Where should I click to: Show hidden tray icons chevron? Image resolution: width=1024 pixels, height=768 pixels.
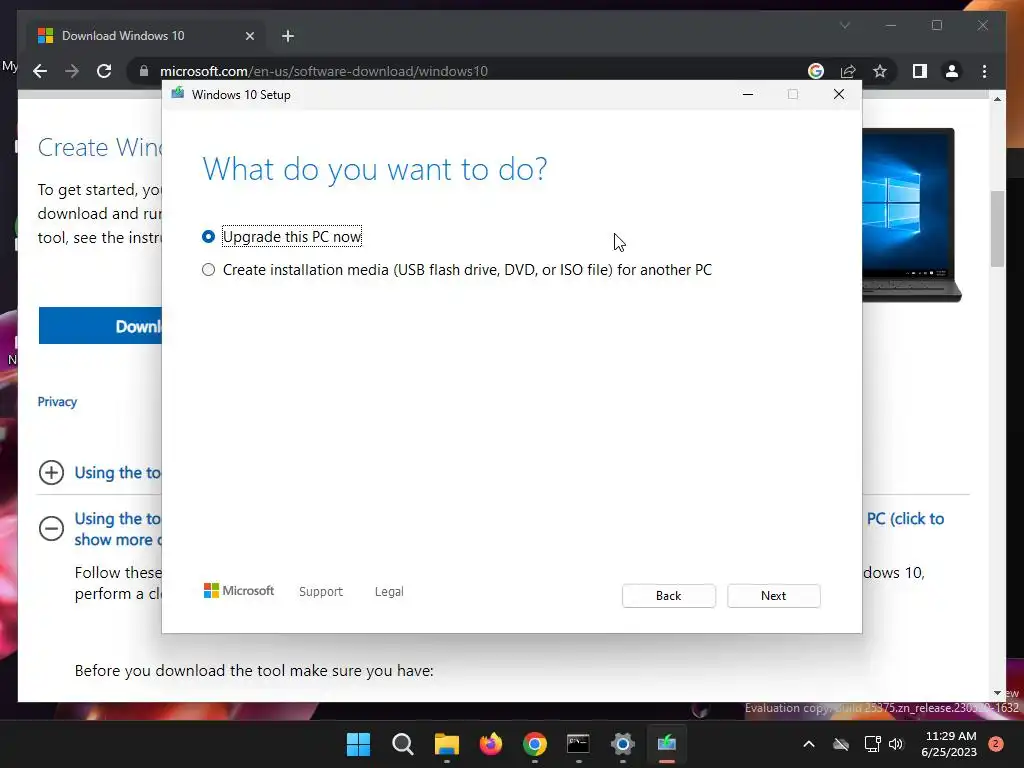coord(808,744)
